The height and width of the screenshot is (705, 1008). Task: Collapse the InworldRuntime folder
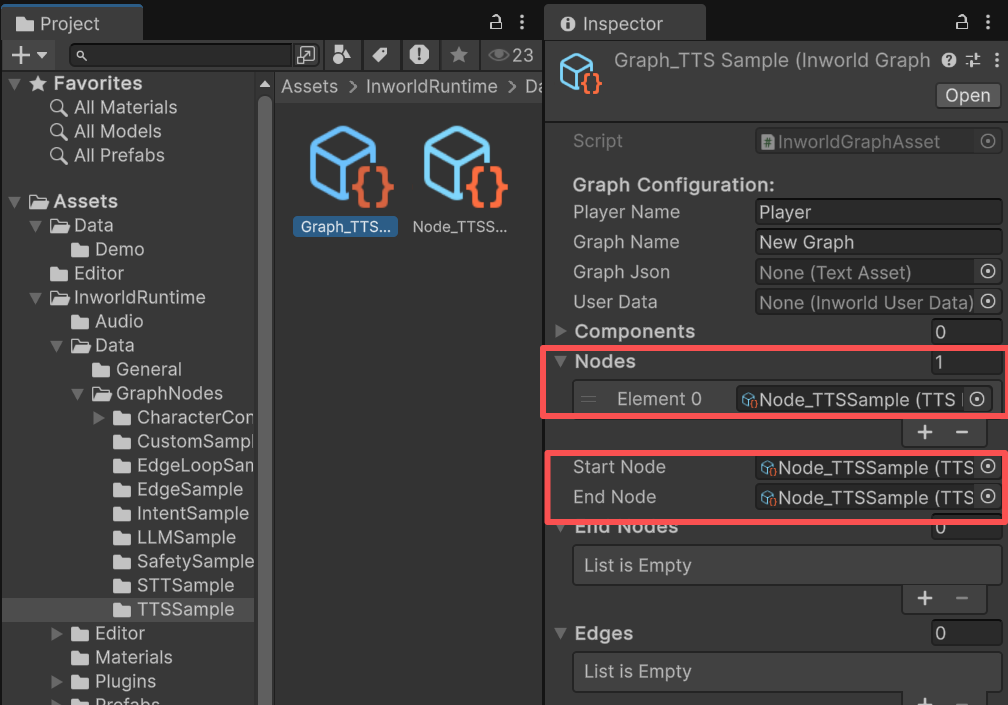coord(35,298)
